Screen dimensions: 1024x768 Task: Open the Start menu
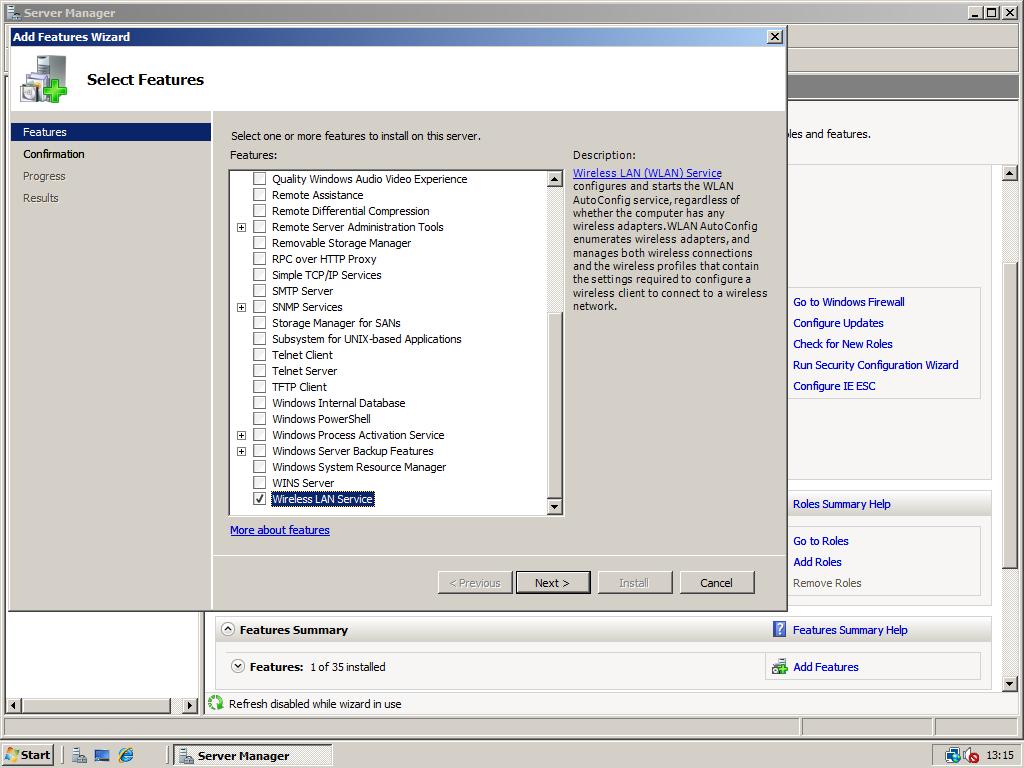[27, 755]
